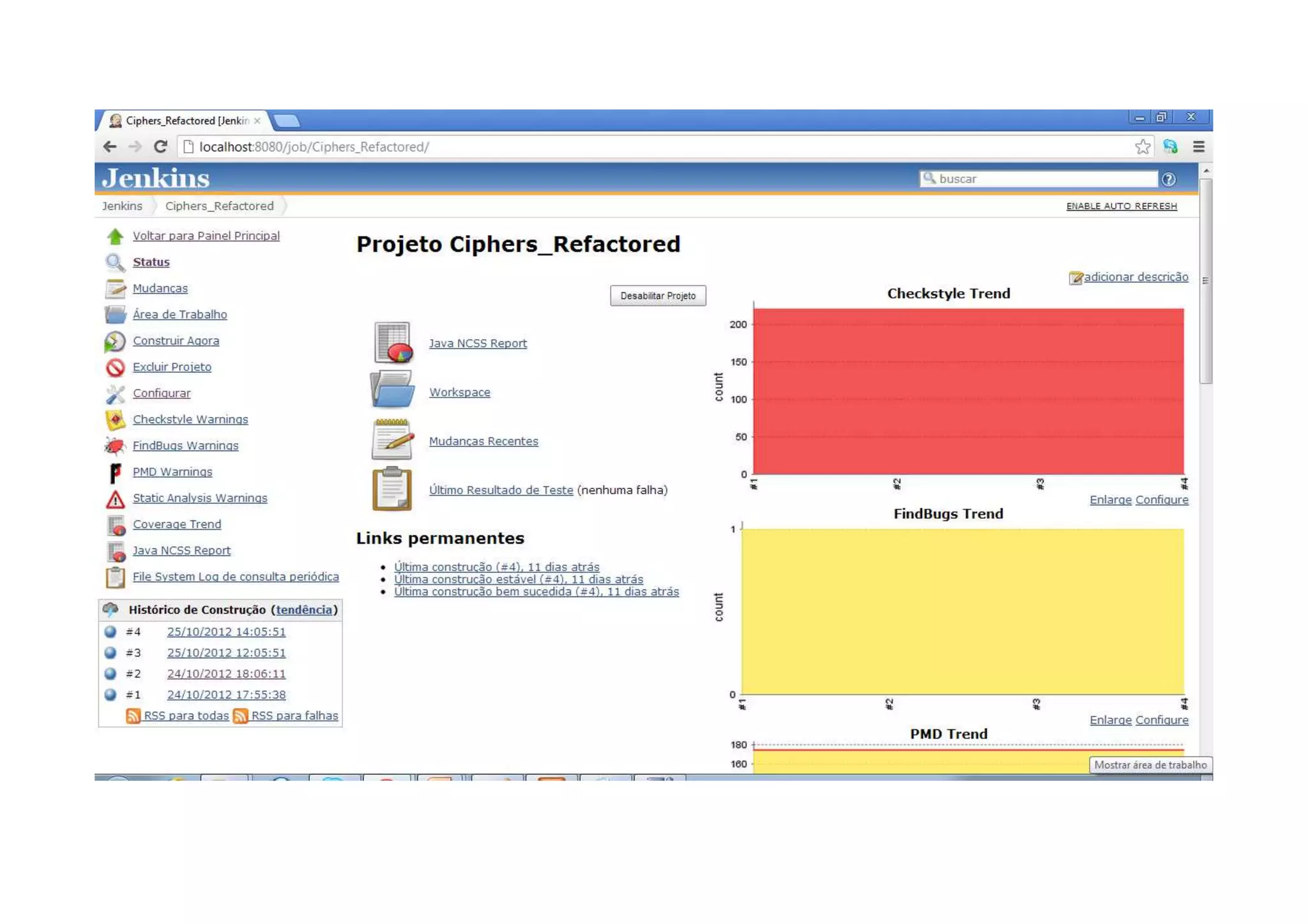
Task: Click the search help question mark icon
Action: coord(1168,179)
